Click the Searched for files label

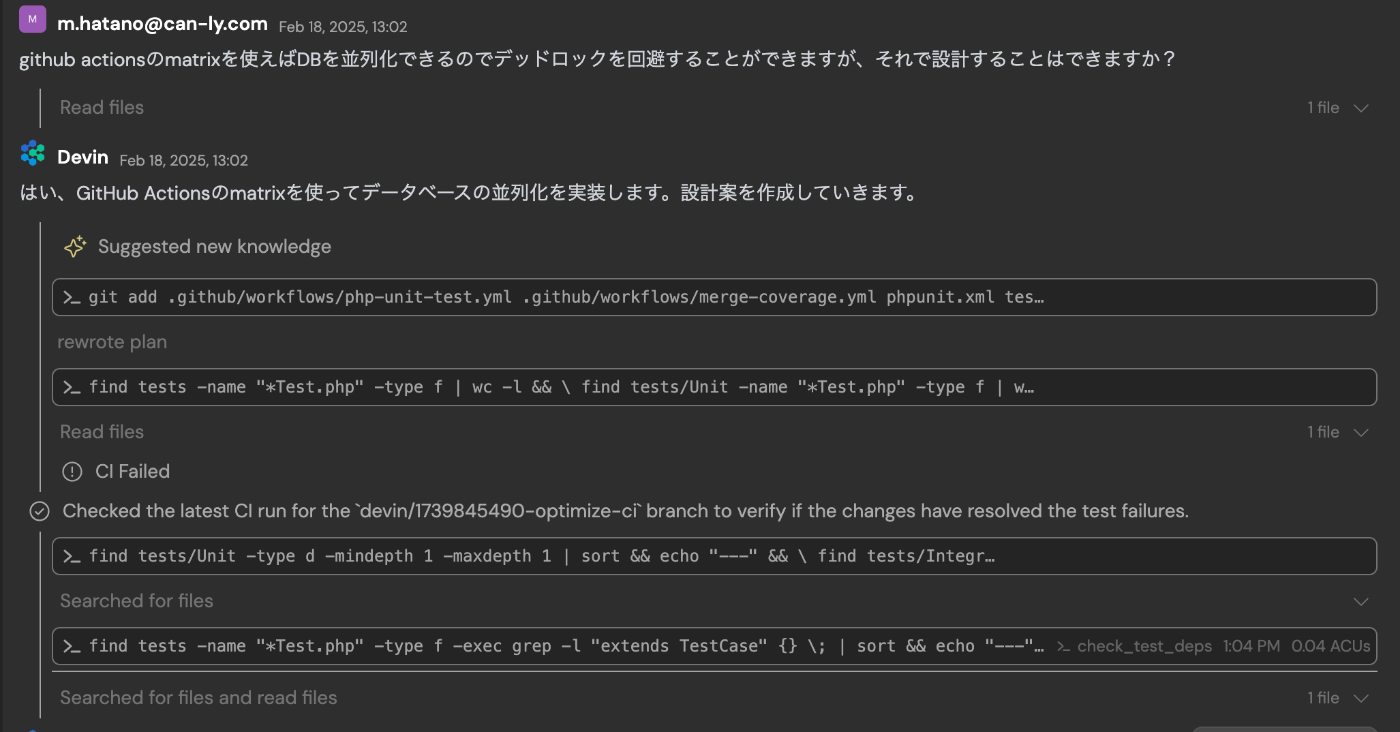[x=136, y=601]
